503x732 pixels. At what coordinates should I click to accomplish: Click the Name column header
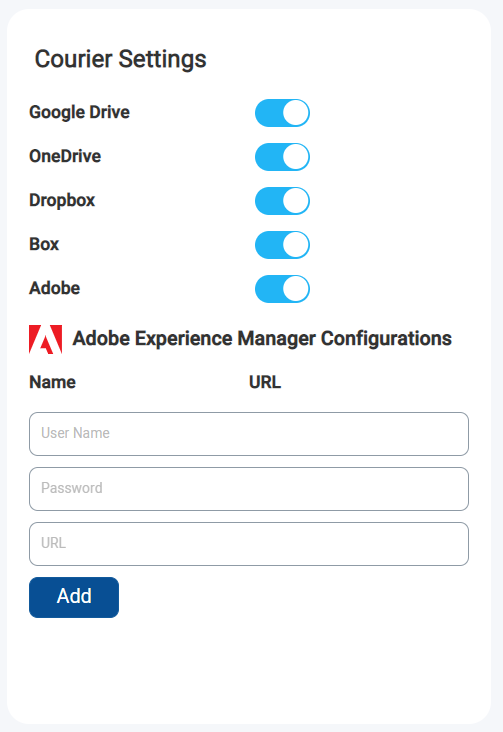coord(52,382)
